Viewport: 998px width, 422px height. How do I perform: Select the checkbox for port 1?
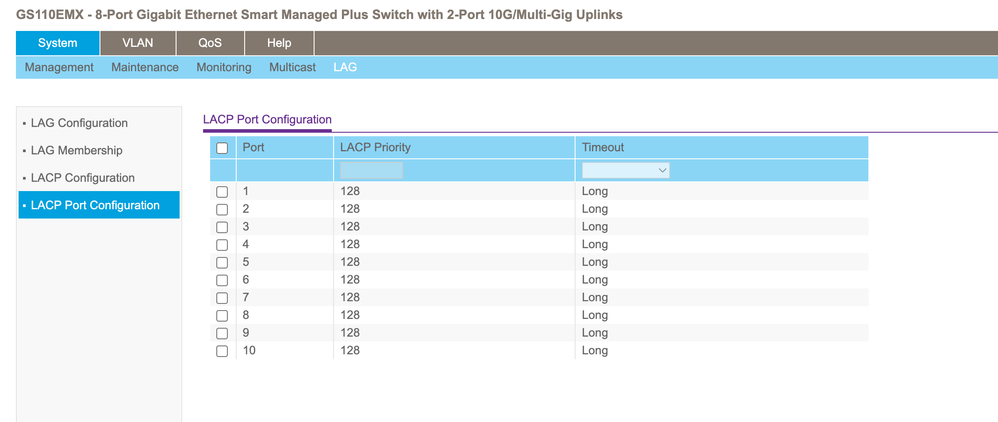pyautogui.click(x=222, y=191)
